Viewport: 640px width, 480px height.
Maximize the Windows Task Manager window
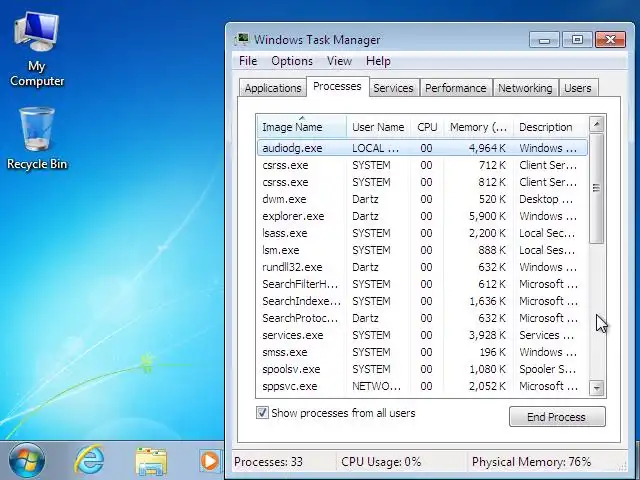point(577,40)
